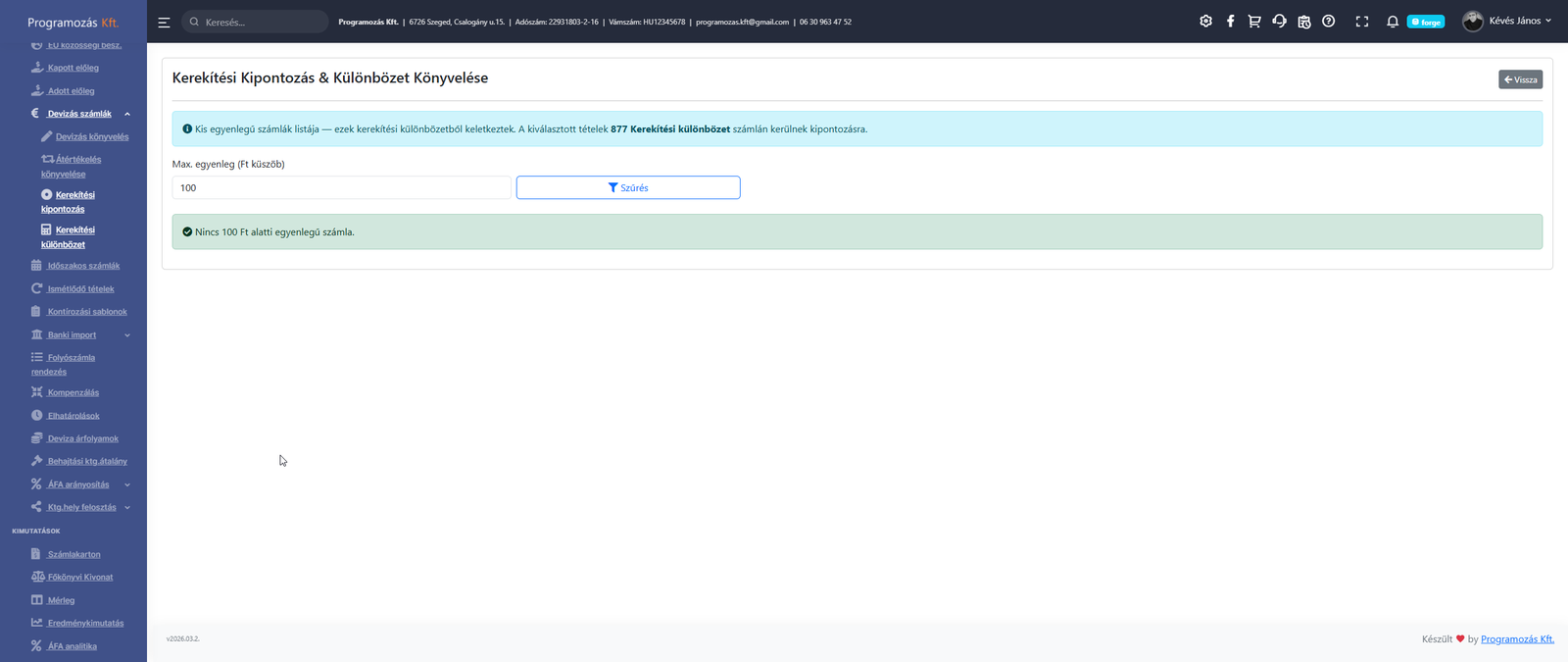Click the Banki import bank icon
The width and height of the screenshot is (1568, 662).
point(36,334)
